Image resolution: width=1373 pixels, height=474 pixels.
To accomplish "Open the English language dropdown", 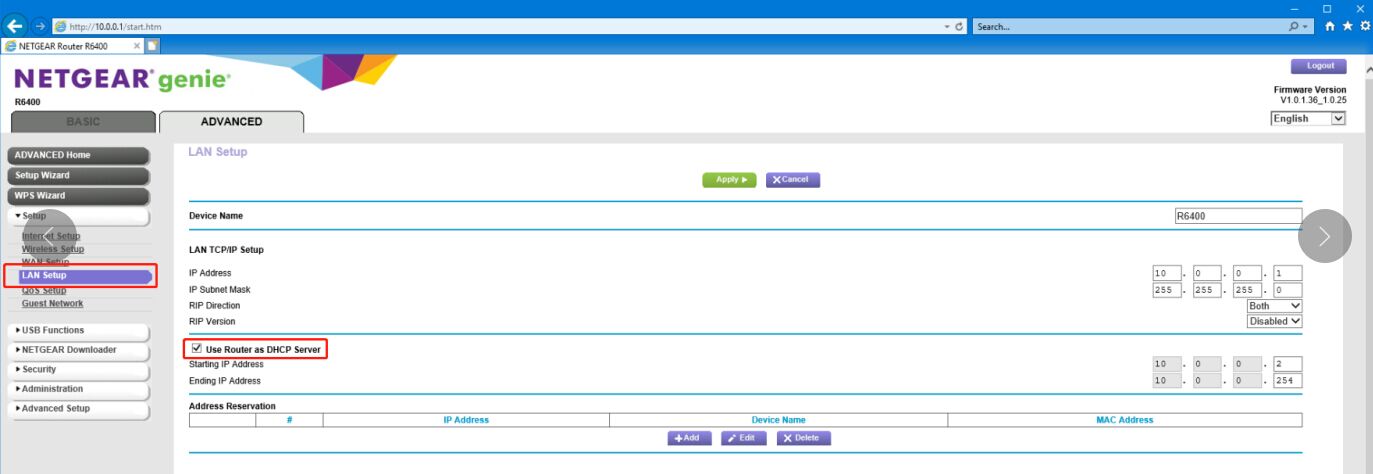I will pyautogui.click(x=1308, y=118).
